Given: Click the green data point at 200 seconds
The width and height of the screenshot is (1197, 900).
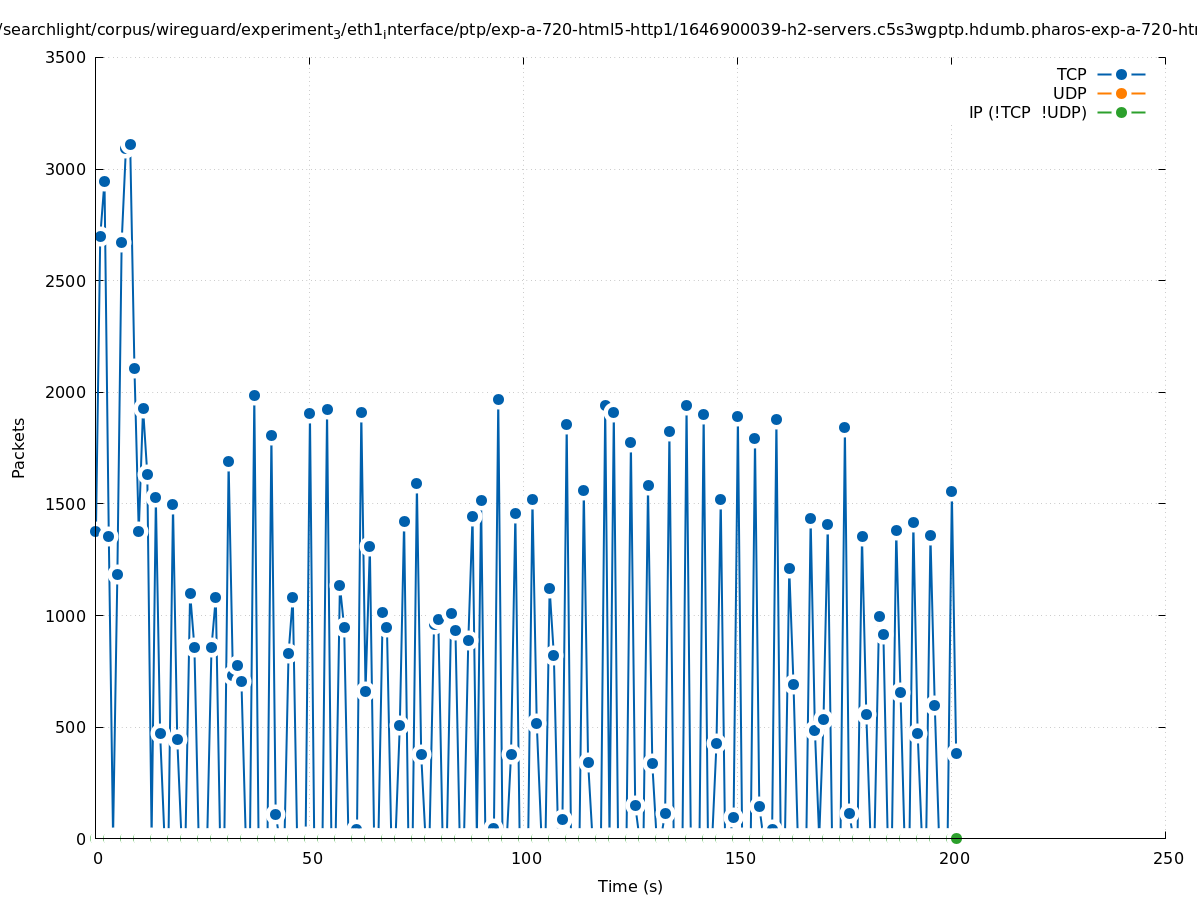Looking at the screenshot, I should 956,838.
